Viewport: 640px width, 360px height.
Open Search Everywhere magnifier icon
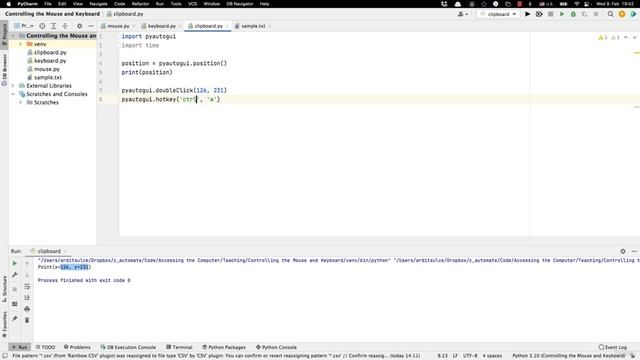click(610, 14)
